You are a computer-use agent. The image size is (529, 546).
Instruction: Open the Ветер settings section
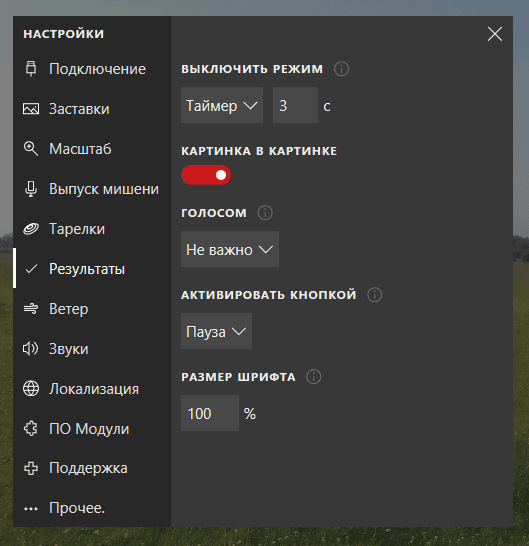click(92, 309)
